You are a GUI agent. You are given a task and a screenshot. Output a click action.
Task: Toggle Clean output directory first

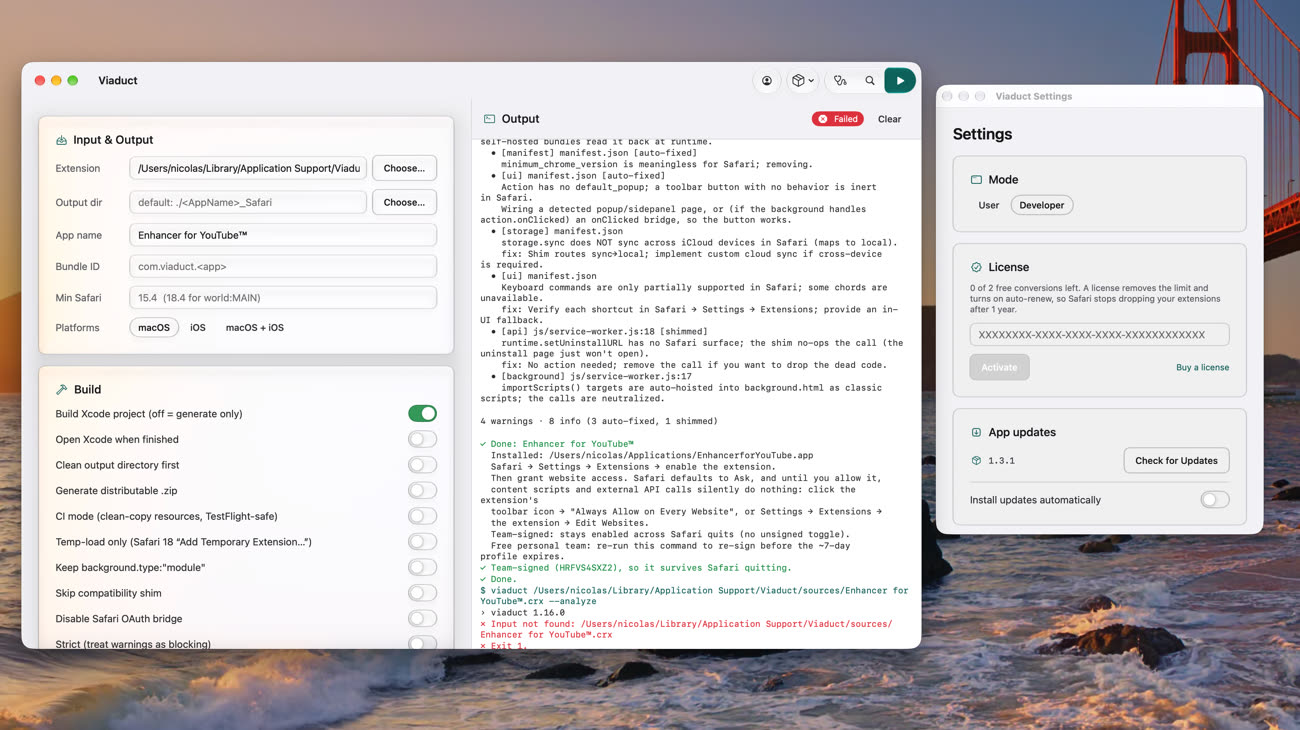tap(422, 465)
